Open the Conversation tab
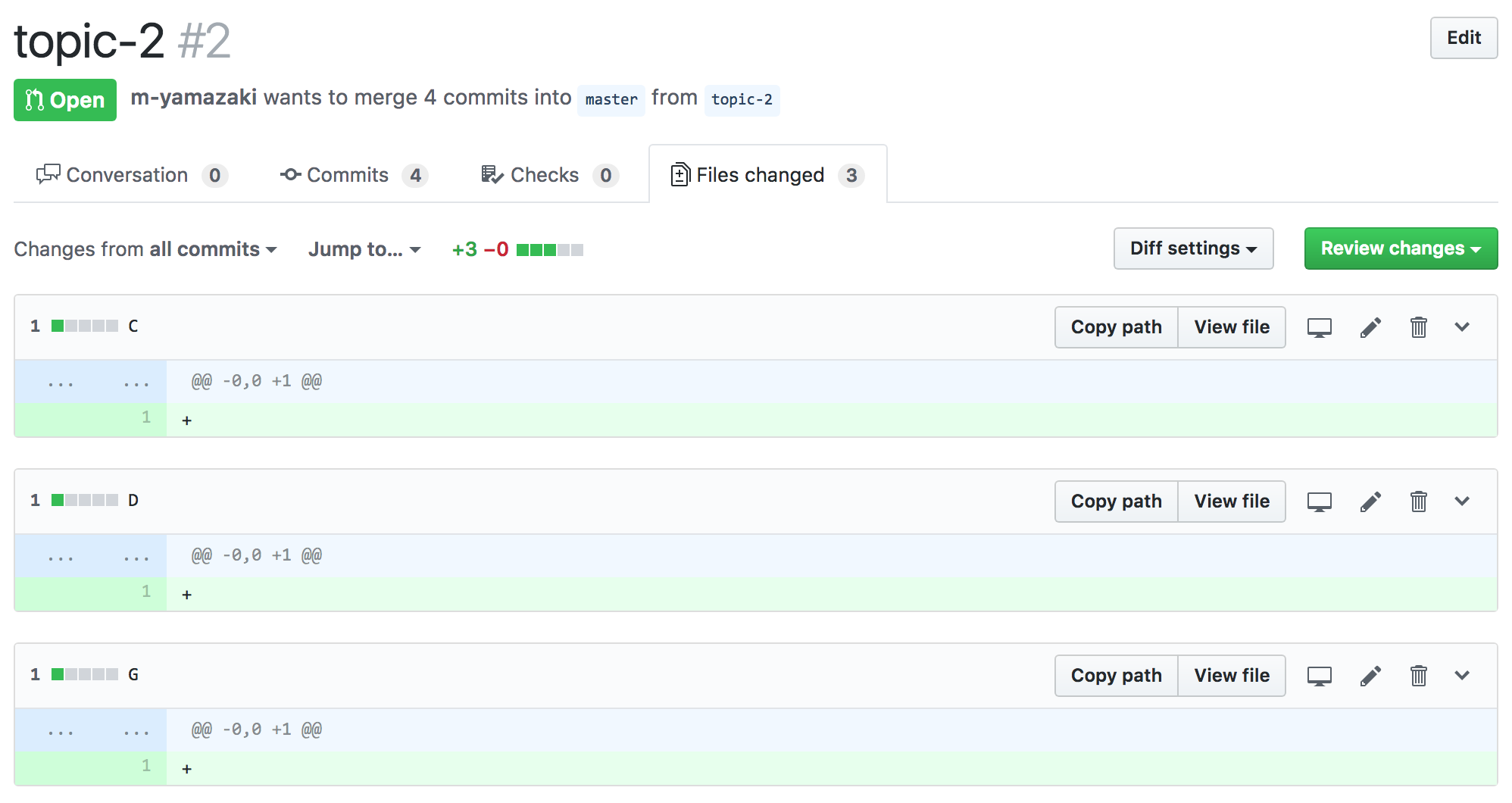Image resolution: width=1512 pixels, height=803 pixels. click(132, 175)
